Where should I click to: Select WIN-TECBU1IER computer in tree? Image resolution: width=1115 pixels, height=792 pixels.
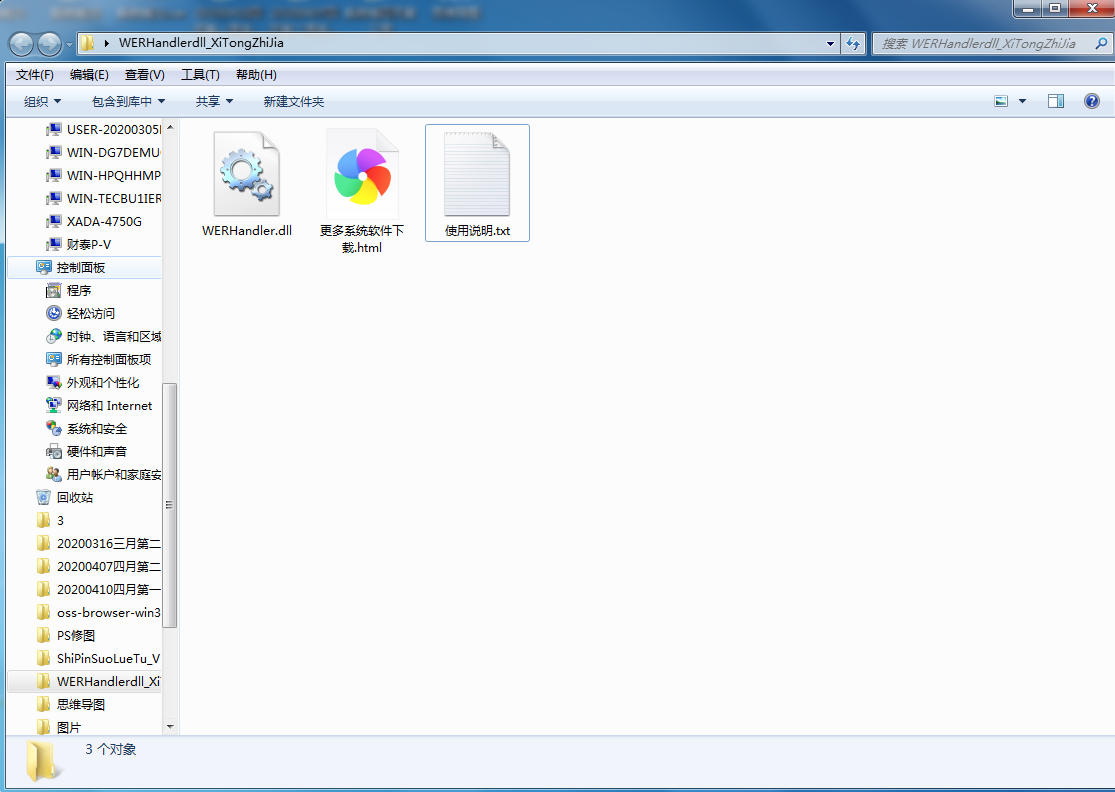tap(103, 198)
